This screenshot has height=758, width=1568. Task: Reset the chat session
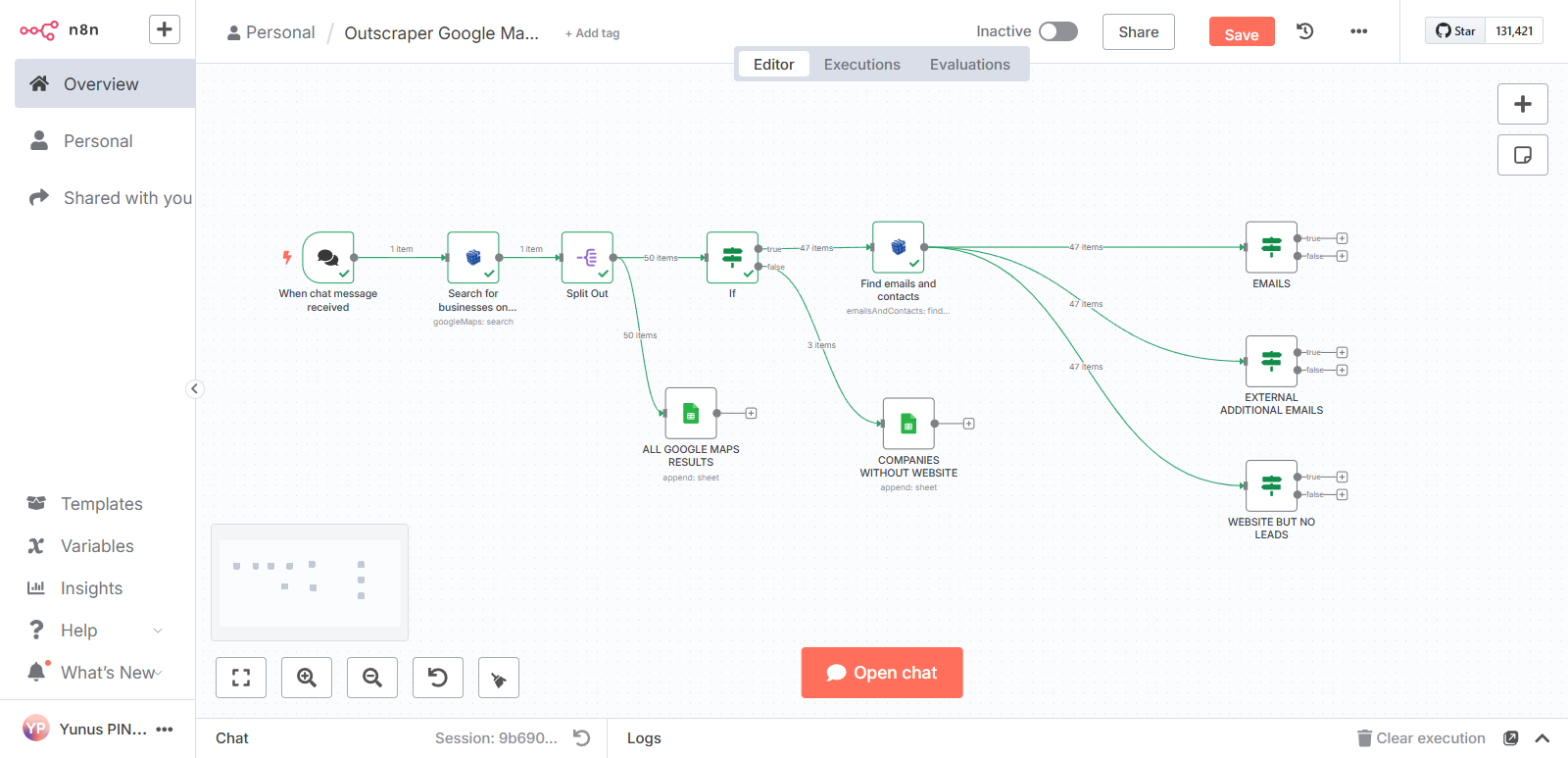click(x=582, y=737)
